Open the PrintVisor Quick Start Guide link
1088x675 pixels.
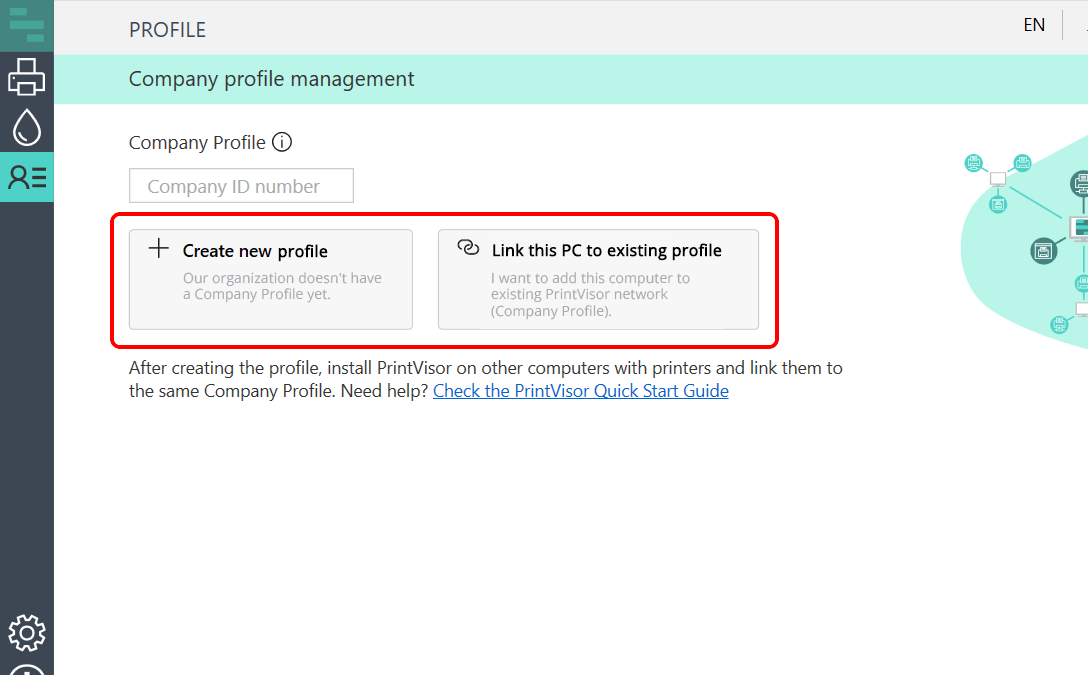[580, 391]
